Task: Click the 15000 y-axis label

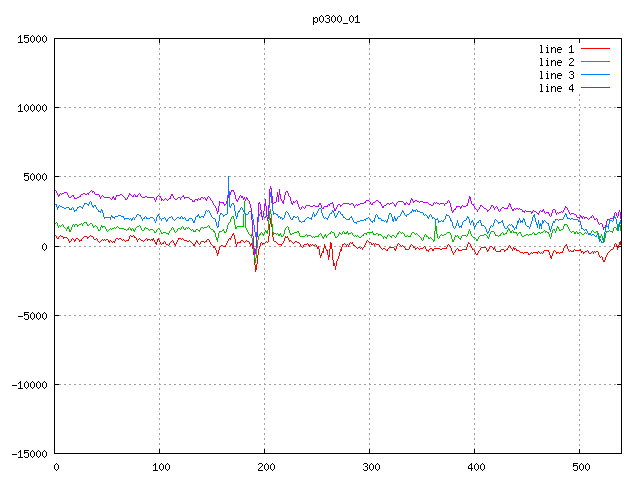Action: click(x=33, y=39)
